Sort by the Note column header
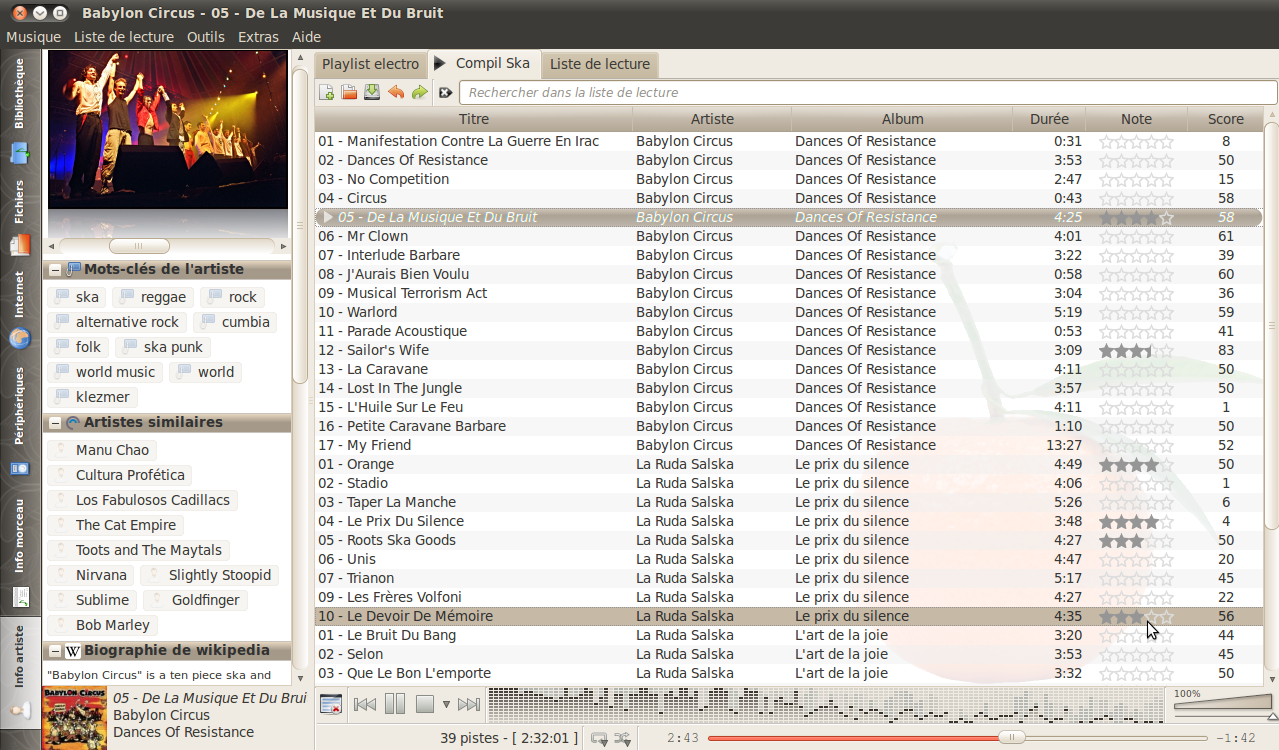The width and height of the screenshot is (1279, 750). pyautogui.click(x=1136, y=119)
